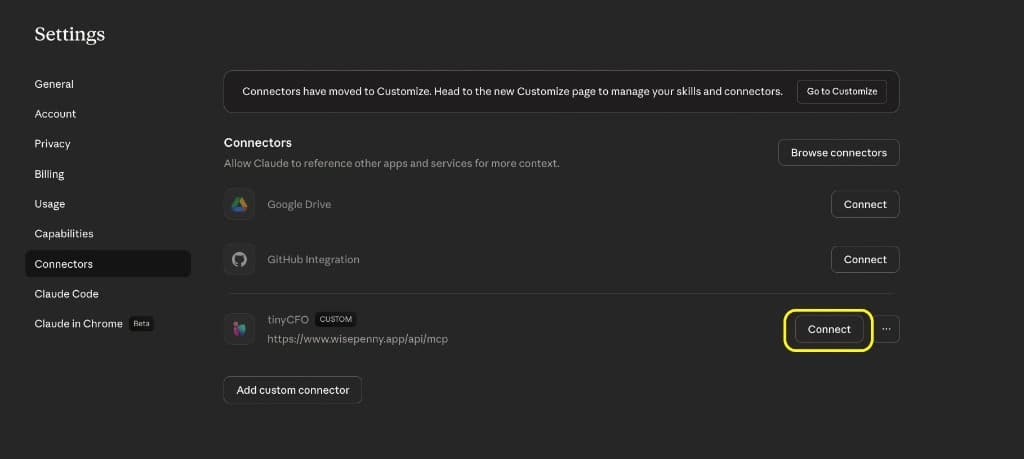This screenshot has width=1024, height=459.
Task: Click the Settings page heading
Action: tap(69, 34)
